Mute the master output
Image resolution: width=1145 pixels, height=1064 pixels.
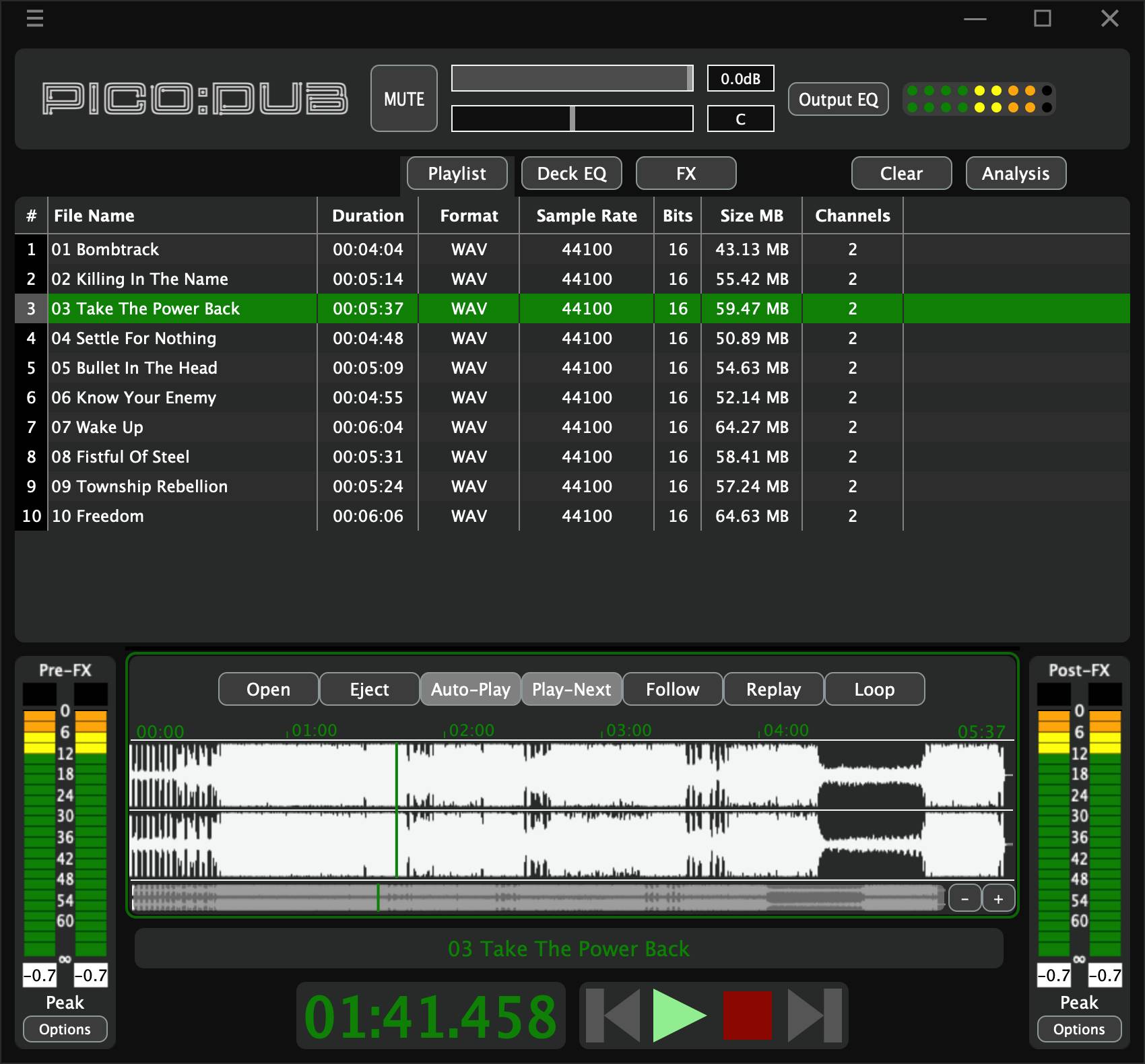(x=403, y=98)
